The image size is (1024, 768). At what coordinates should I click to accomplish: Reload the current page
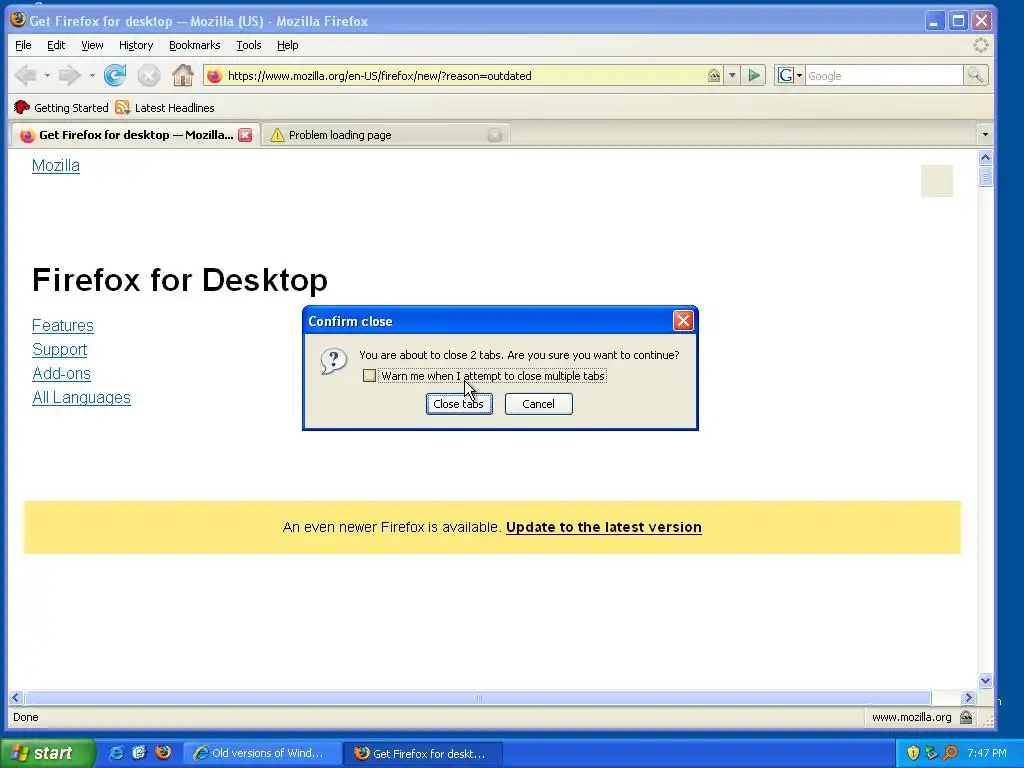click(x=115, y=76)
